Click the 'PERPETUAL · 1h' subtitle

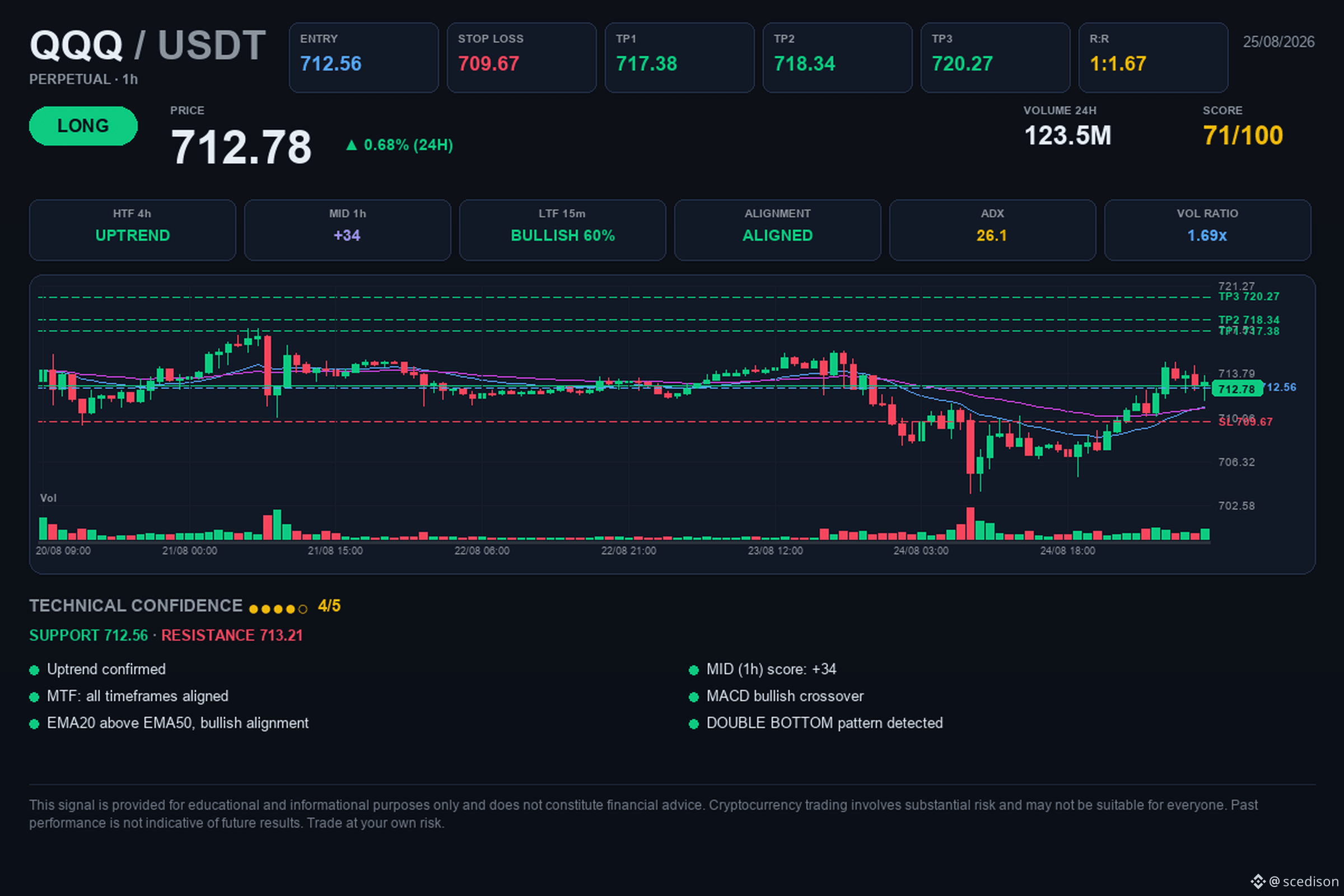pyautogui.click(x=83, y=80)
